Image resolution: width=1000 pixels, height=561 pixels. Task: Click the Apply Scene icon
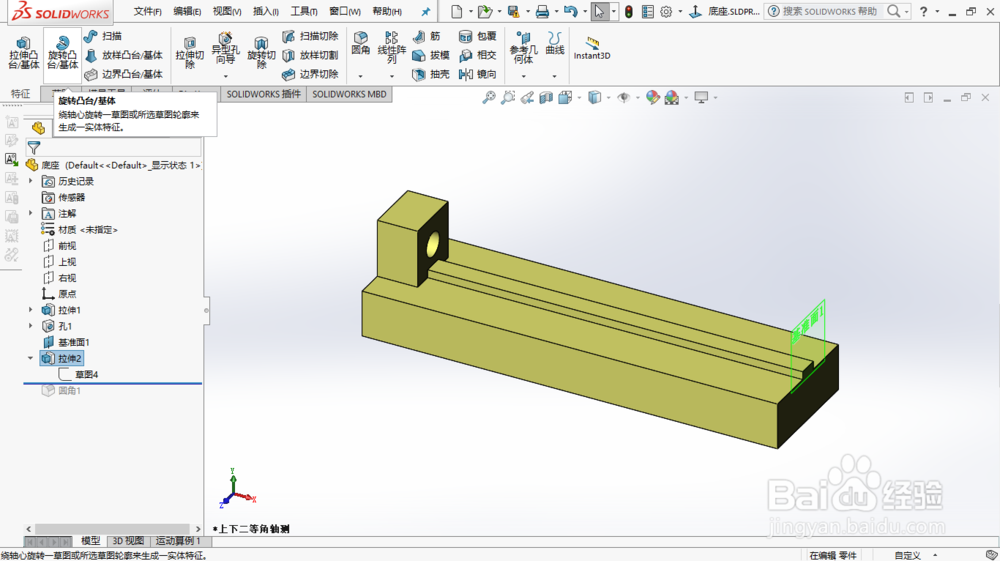672,98
